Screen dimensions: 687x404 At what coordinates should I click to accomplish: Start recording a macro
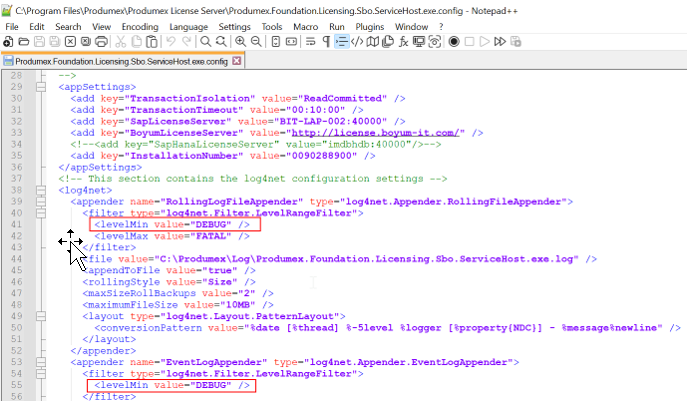[454, 42]
